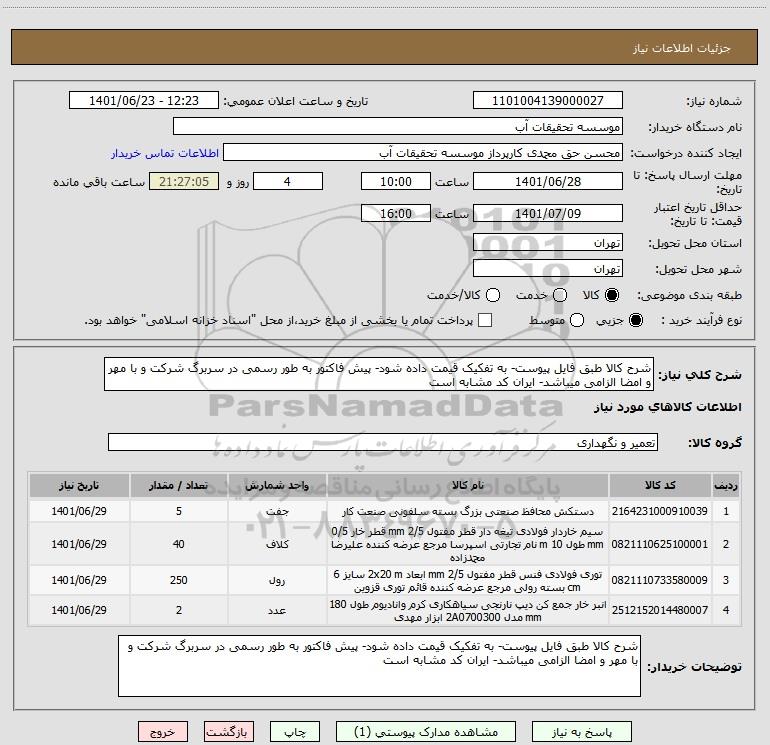The image size is (770, 745).
Task: Click the date 1401/06/29 in row 1
Action: pos(79,511)
